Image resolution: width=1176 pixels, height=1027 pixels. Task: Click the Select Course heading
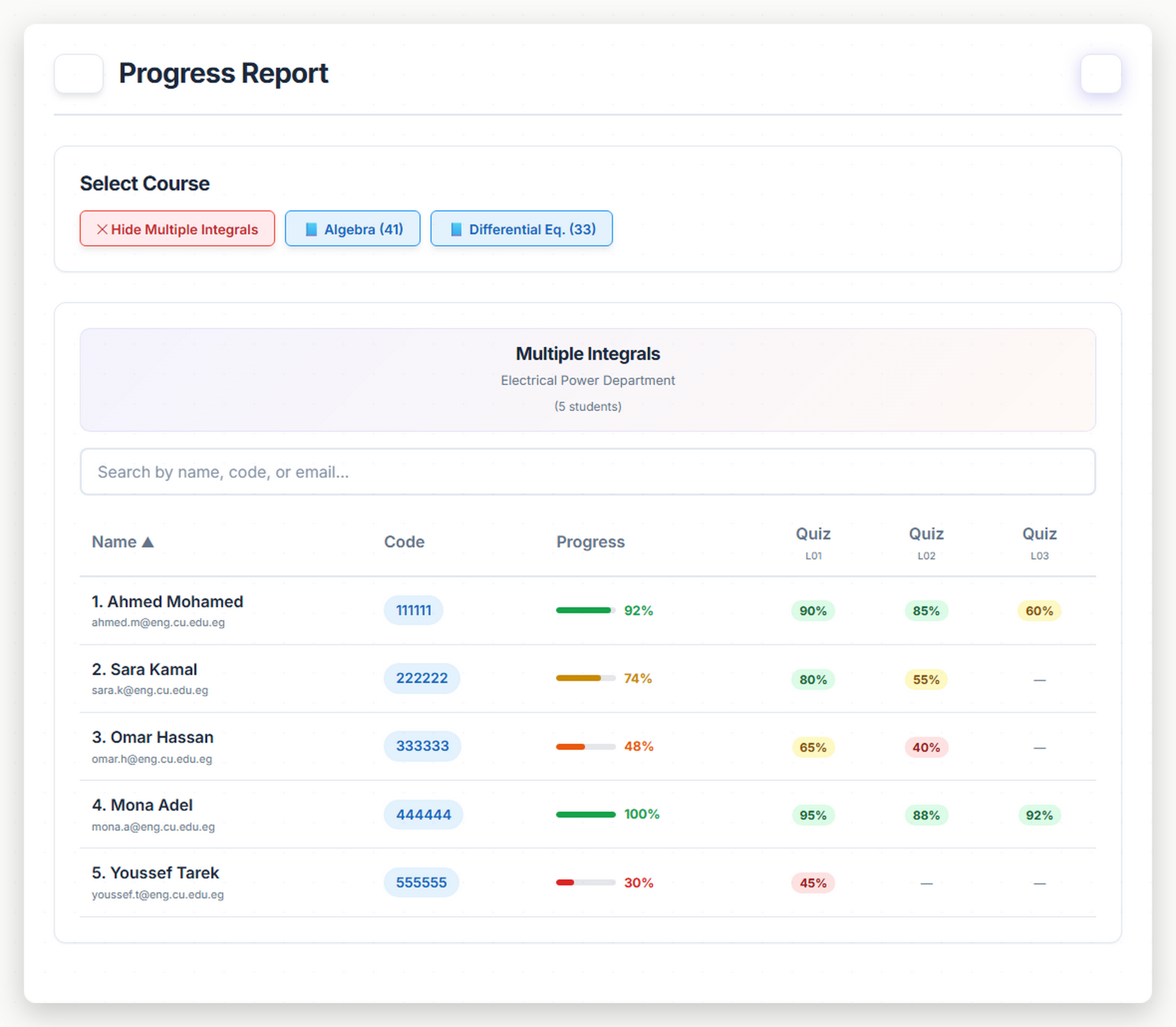(145, 183)
